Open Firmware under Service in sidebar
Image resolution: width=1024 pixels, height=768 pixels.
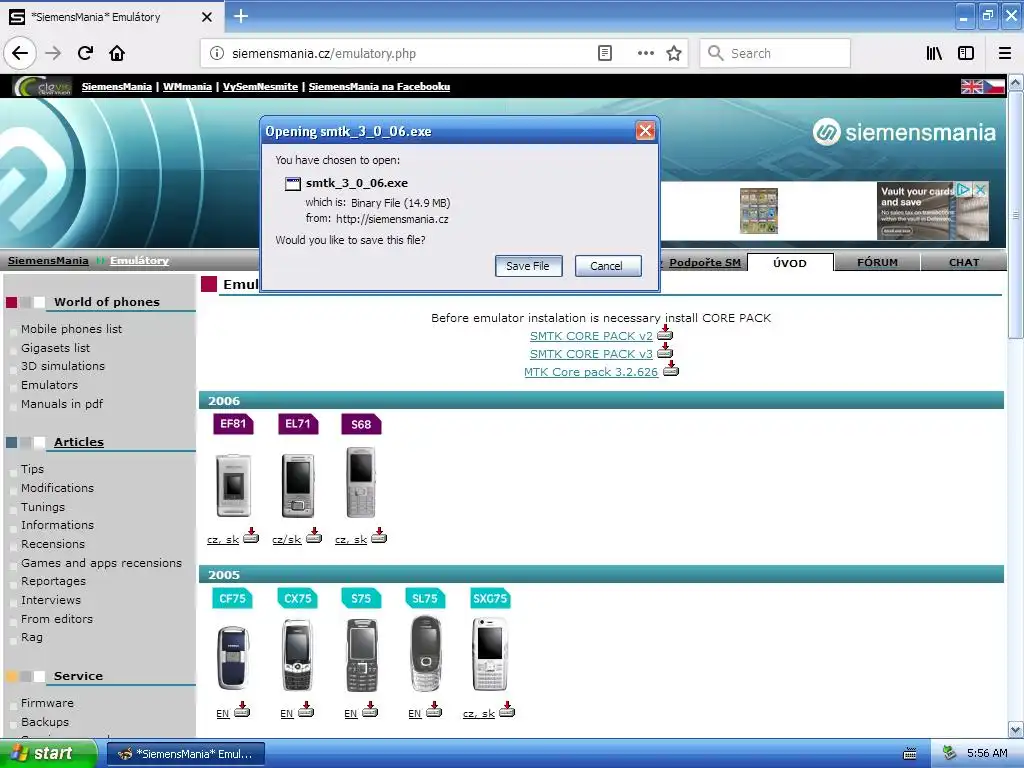pos(47,703)
